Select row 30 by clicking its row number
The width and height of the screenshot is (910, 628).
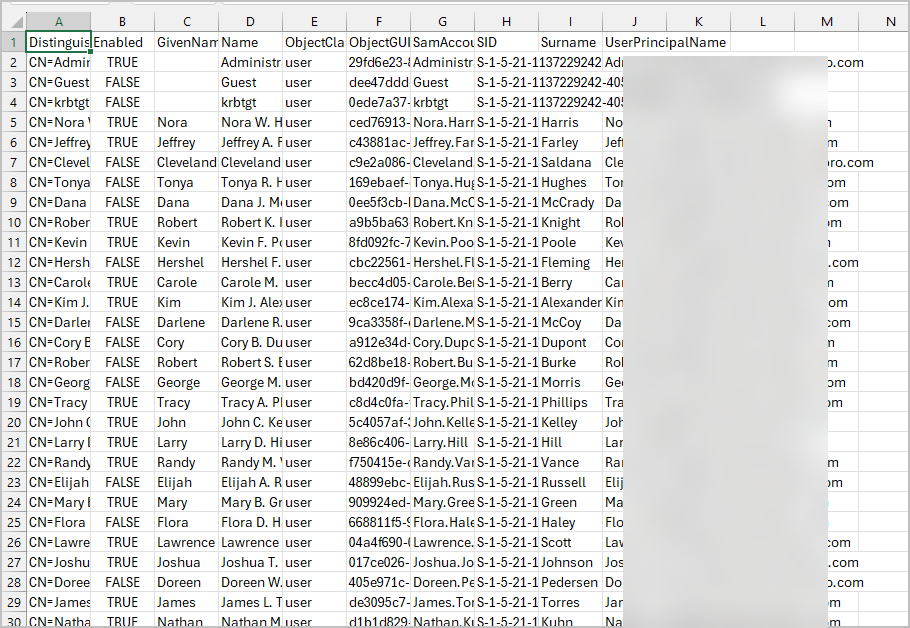click(x=13, y=622)
